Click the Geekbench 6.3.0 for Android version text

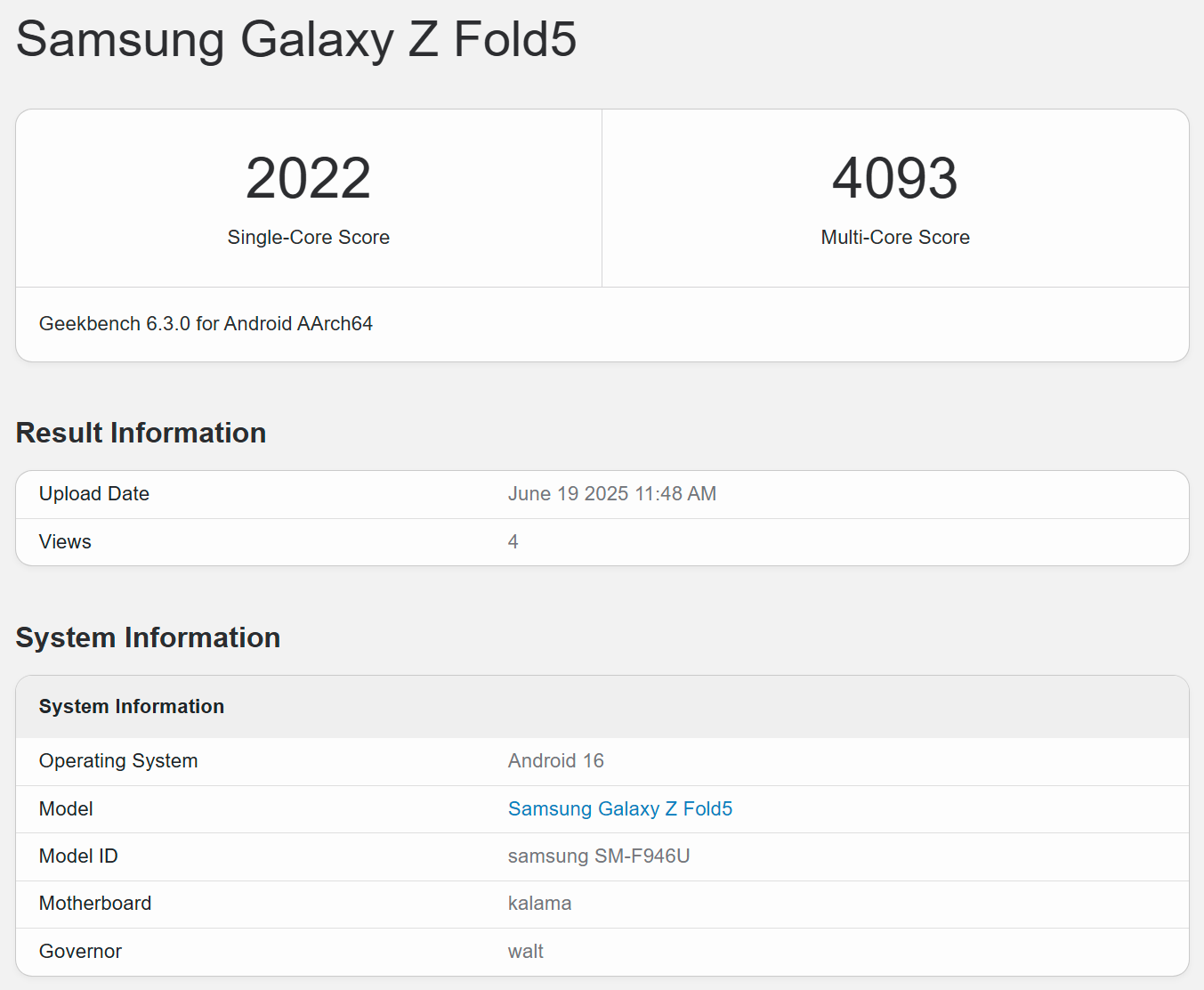pos(206,324)
